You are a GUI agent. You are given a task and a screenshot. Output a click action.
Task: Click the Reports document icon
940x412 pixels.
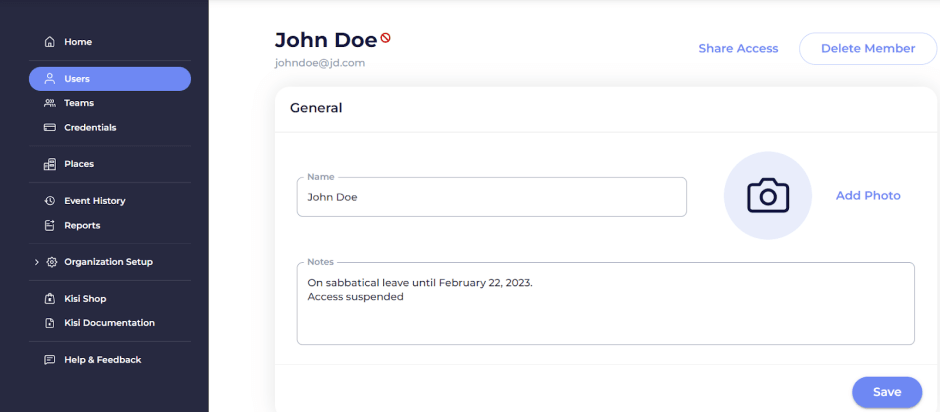coord(50,225)
